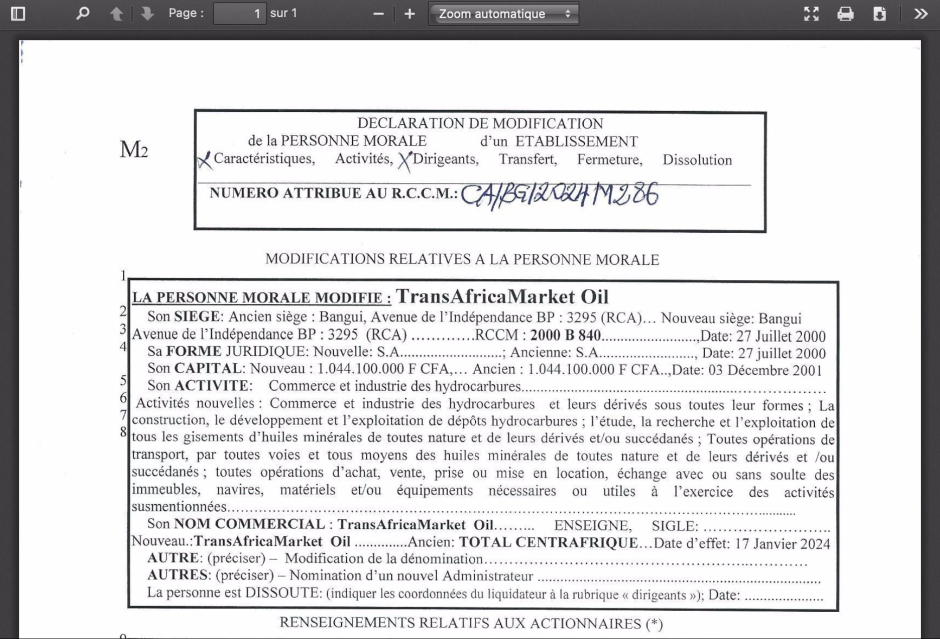Open the find in document search
Viewport: 940px width, 639px height.
click(x=83, y=14)
